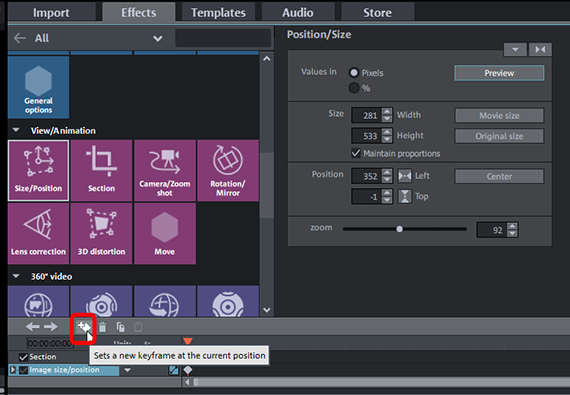The width and height of the screenshot is (570, 395).
Task: Increase Left position with up stepper
Action: 388,172
